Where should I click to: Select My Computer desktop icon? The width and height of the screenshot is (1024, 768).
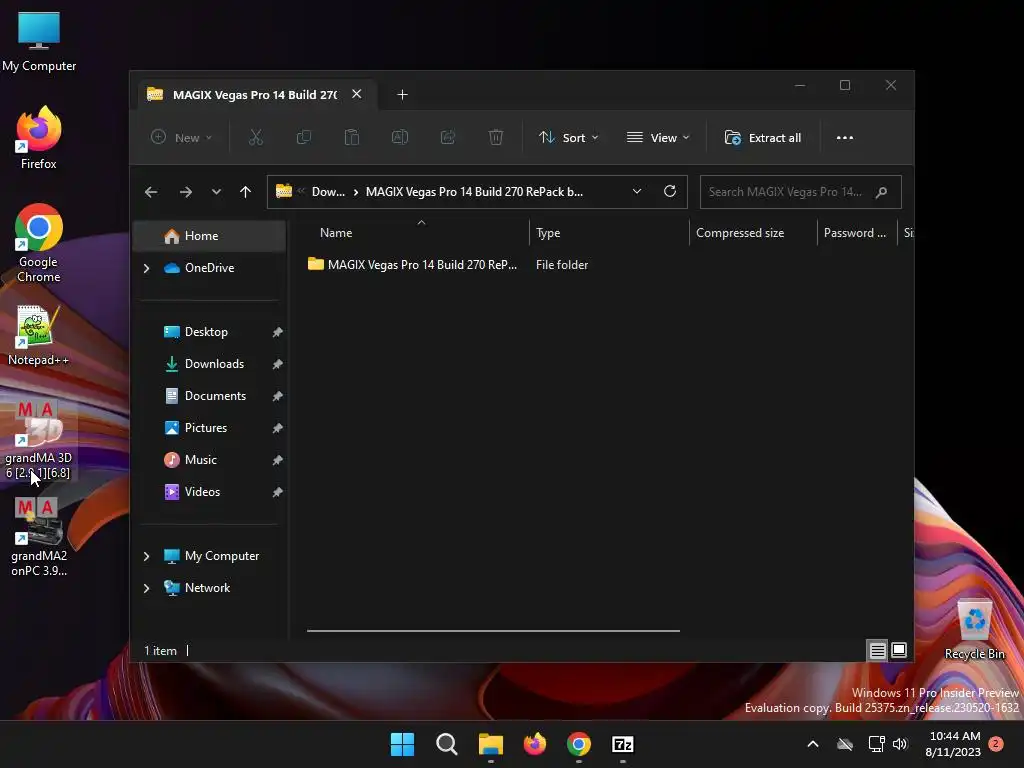[39, 41]
